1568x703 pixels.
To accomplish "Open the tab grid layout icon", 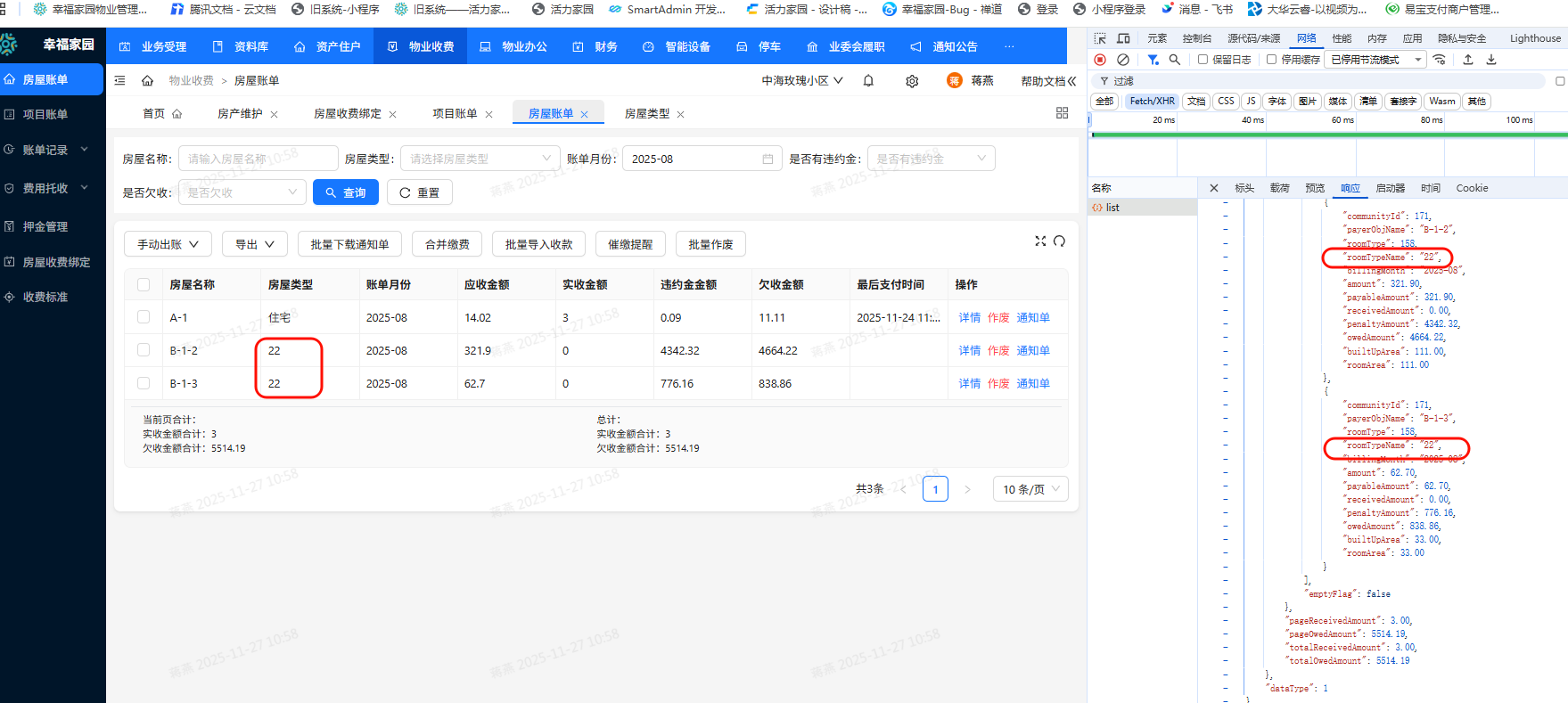I will (1062, 113).
